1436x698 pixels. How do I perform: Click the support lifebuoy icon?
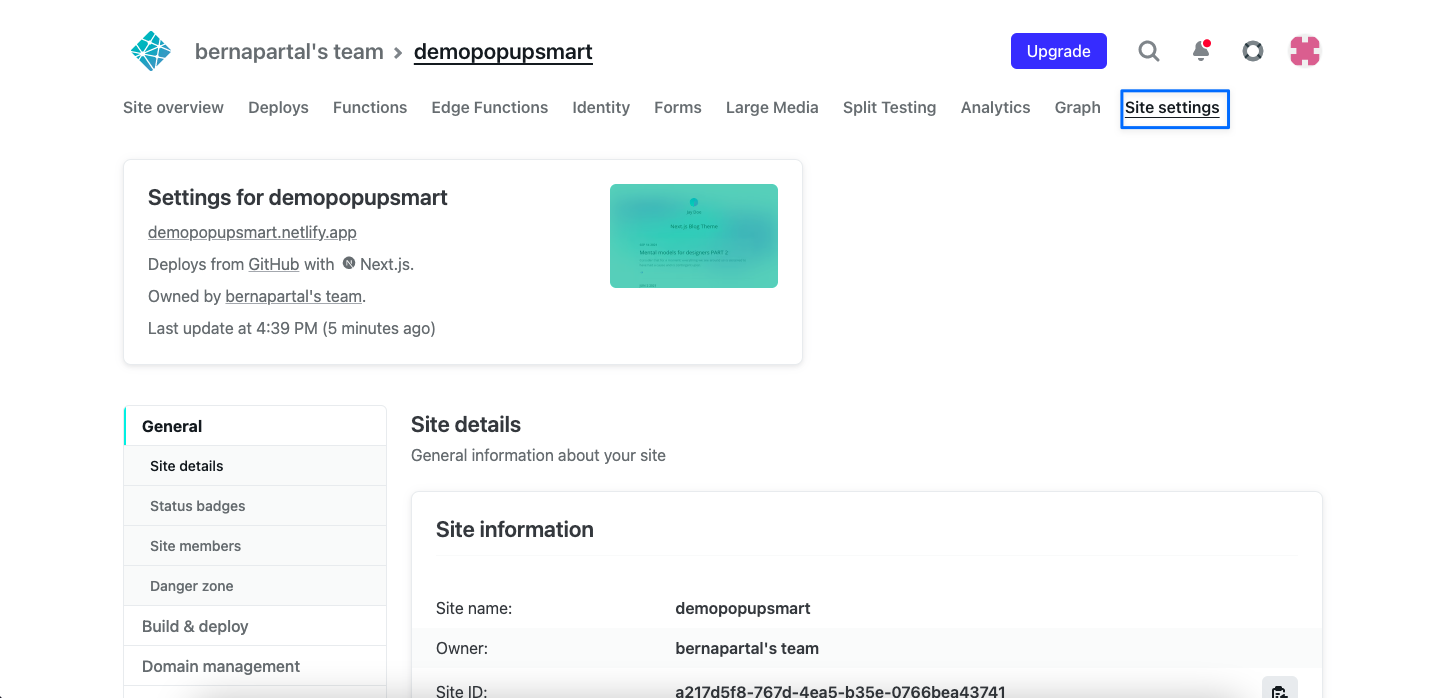coord(1253,51)
